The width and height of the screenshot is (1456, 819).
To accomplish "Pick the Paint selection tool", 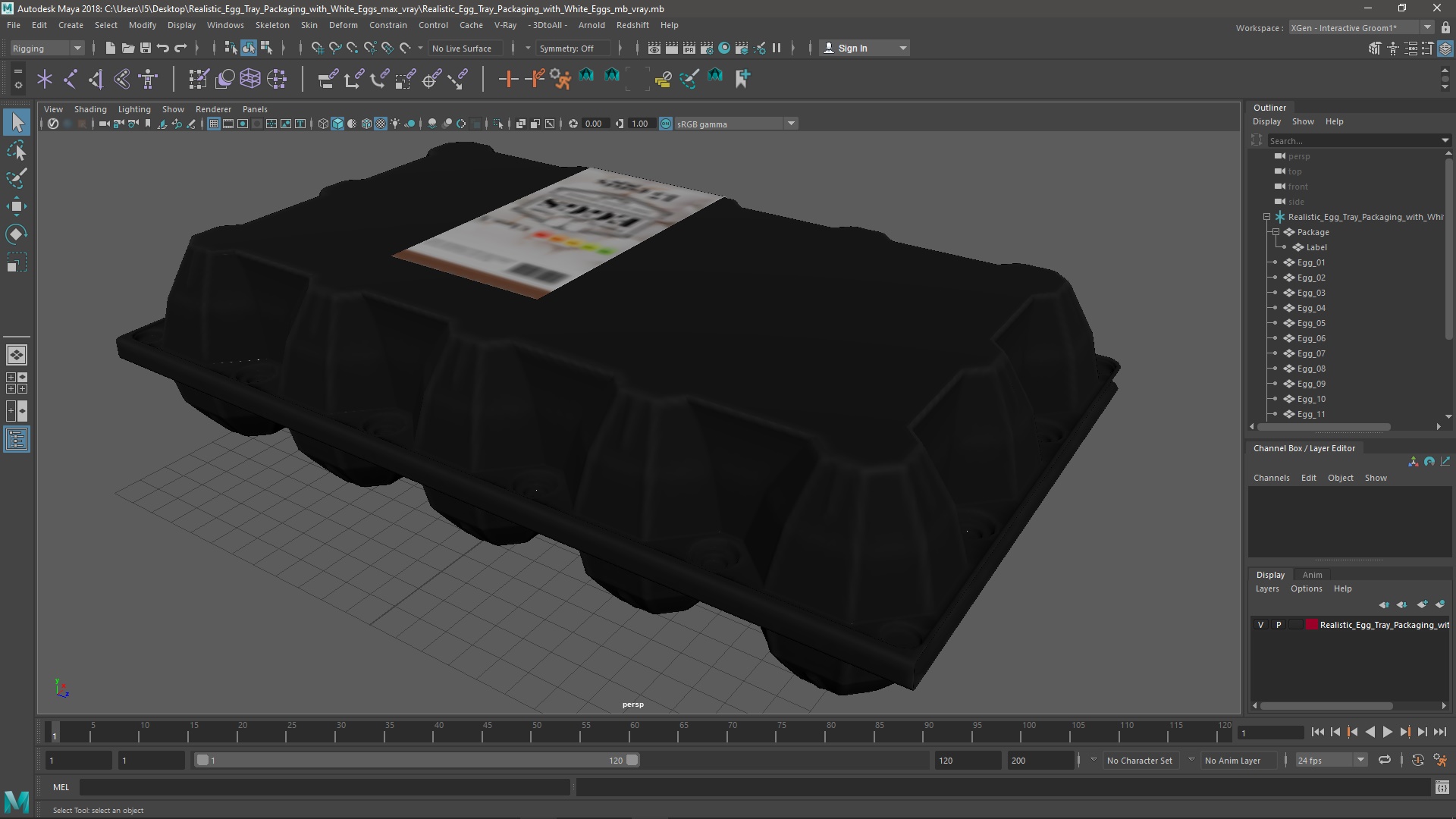I will click(x=17, y=179).
